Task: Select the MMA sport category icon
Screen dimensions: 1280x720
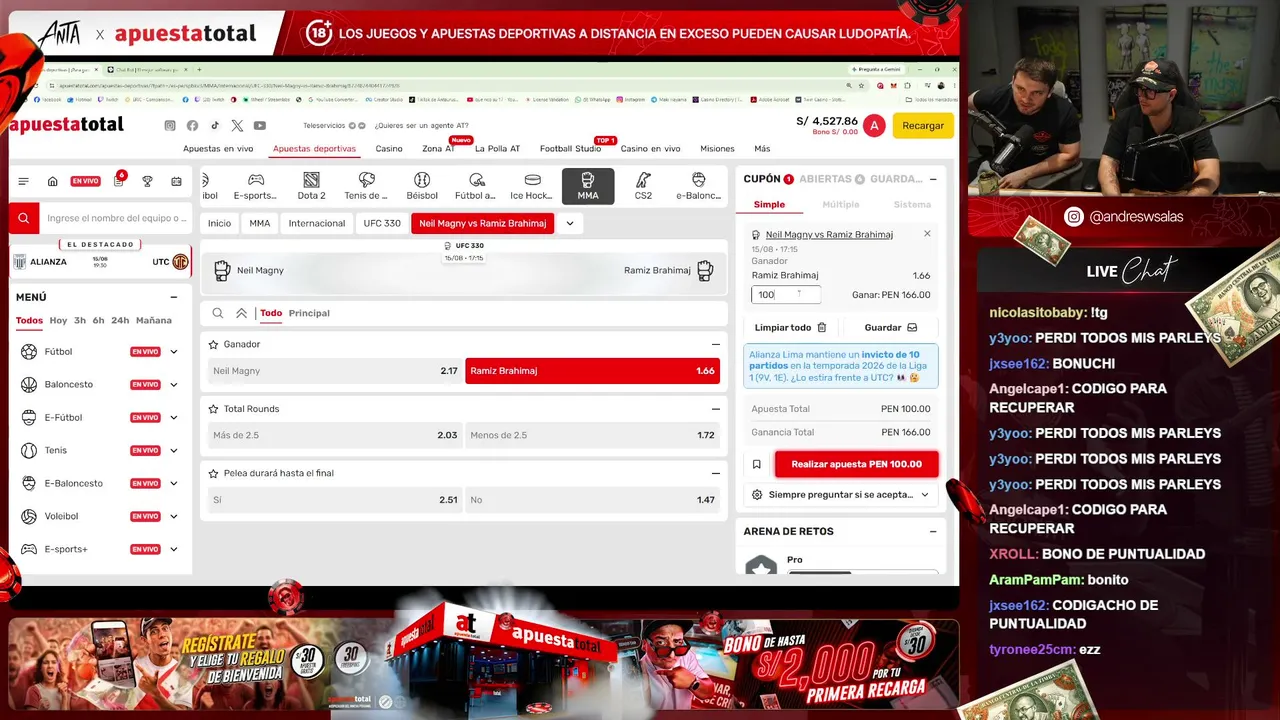Action: tap(588, 186)
